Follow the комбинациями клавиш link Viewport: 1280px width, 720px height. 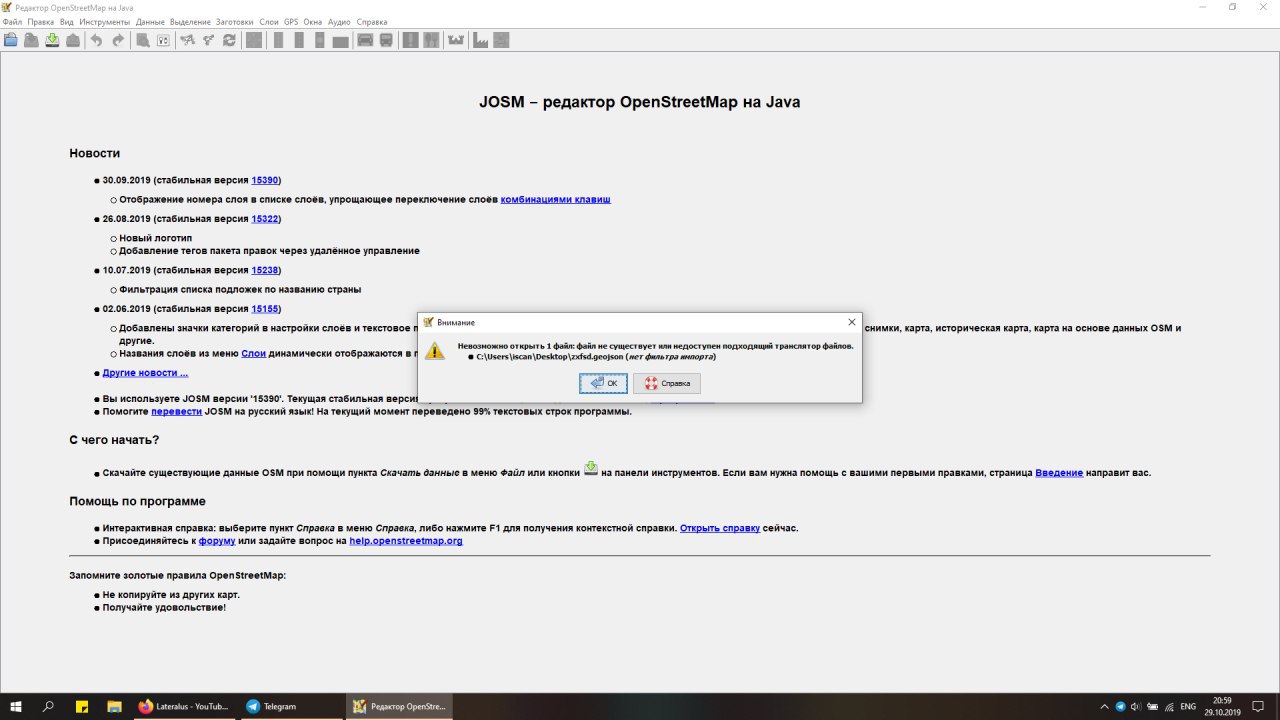pos(555,199)
